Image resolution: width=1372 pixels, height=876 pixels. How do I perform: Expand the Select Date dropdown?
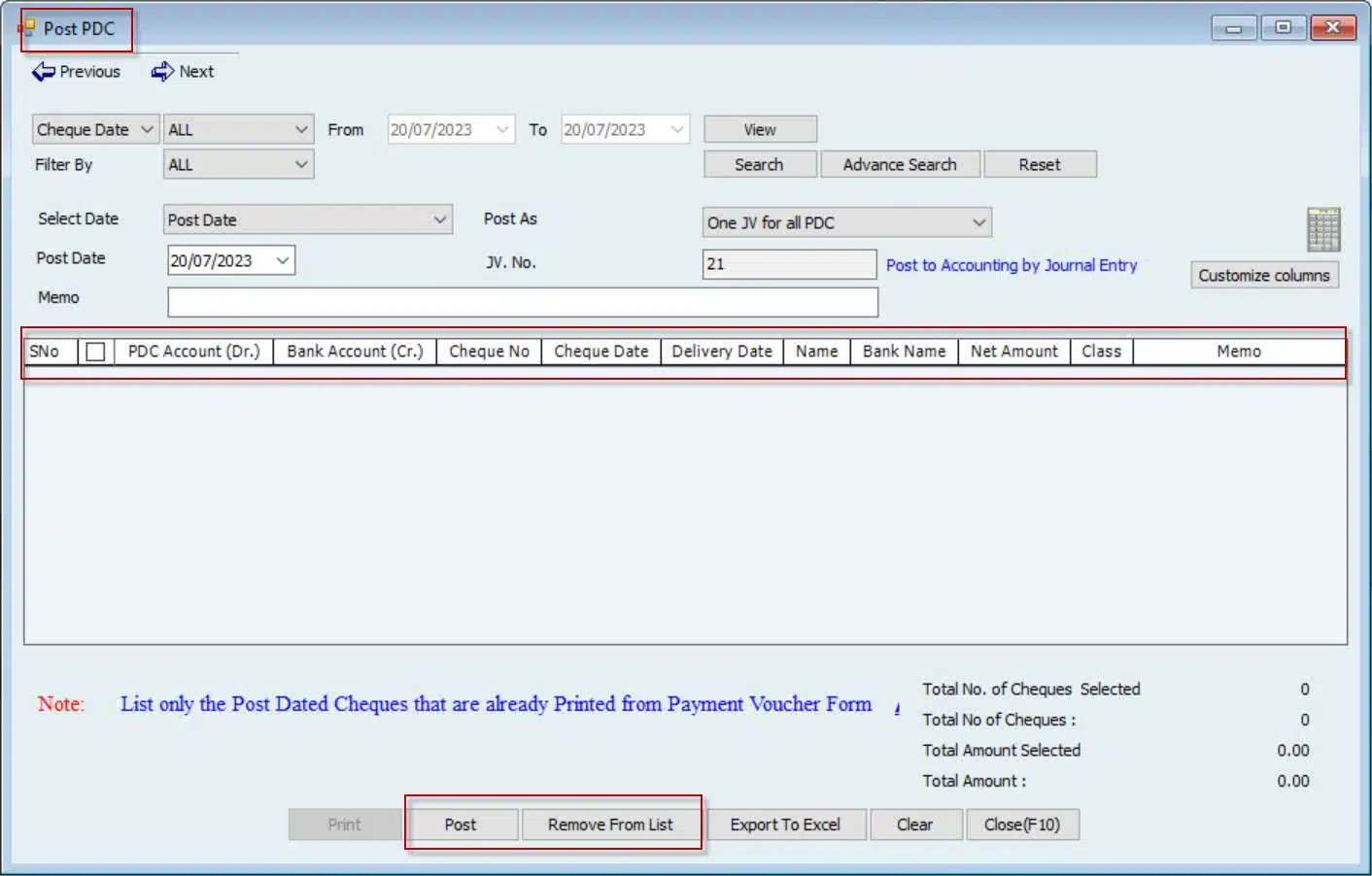pos(307,220)
